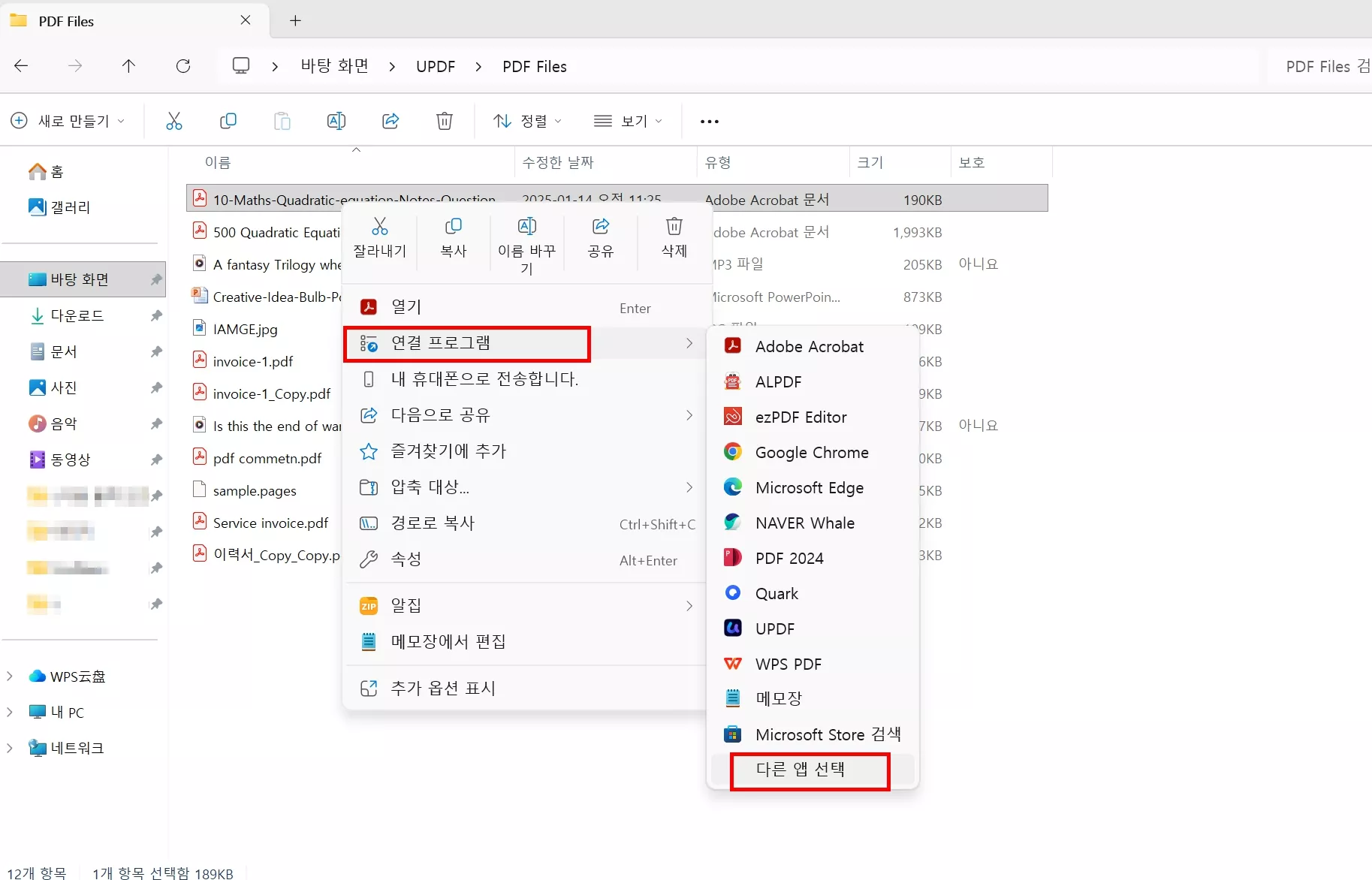Screen dimensions: 1372x880
Task: Click the Refresh icon in the navigation bar
Action: (x=183, y=66)
